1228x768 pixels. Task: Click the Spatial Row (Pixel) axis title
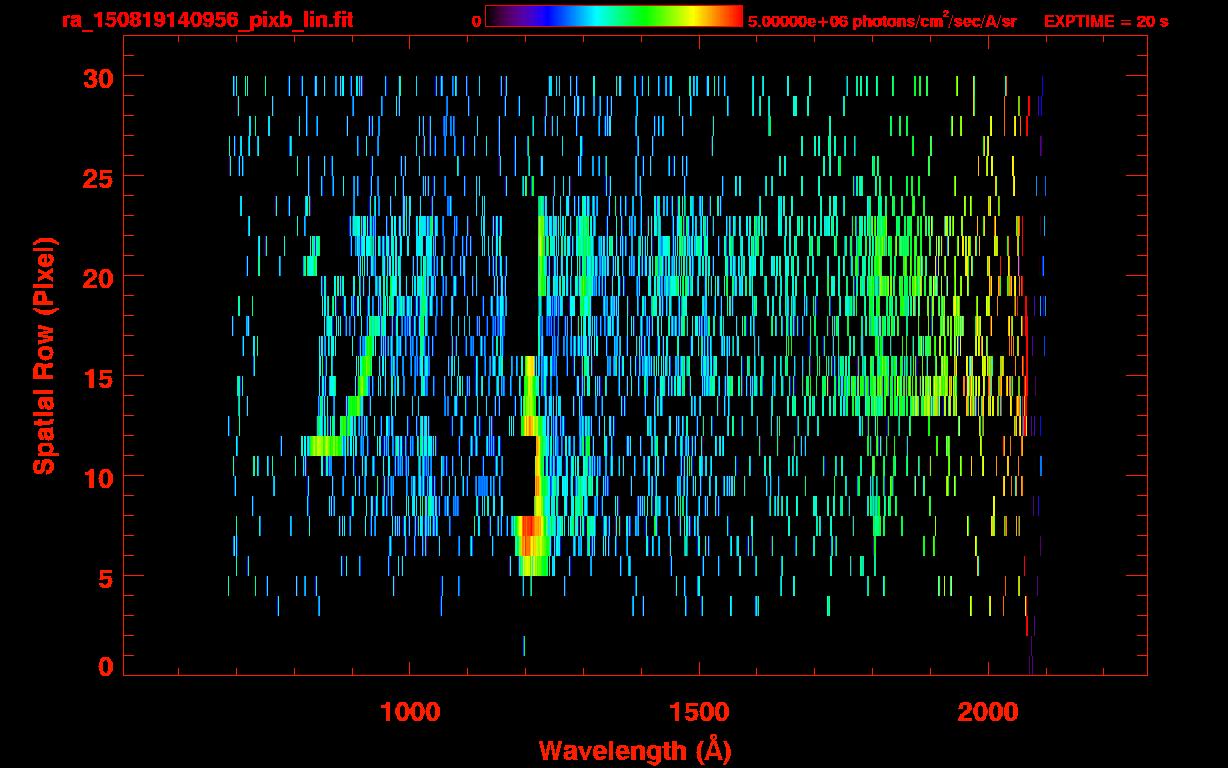[x=44, y=356]
